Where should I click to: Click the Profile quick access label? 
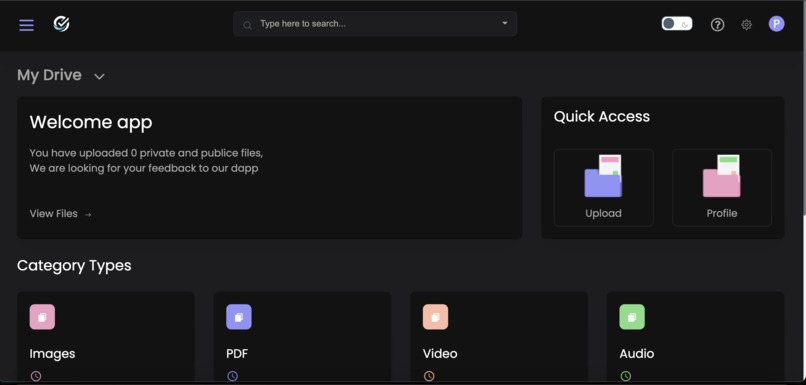pos(722,213)
